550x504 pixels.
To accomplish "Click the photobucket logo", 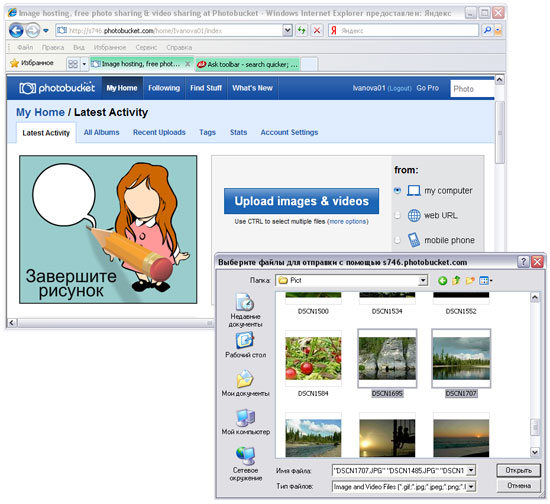I will point(57,88).
